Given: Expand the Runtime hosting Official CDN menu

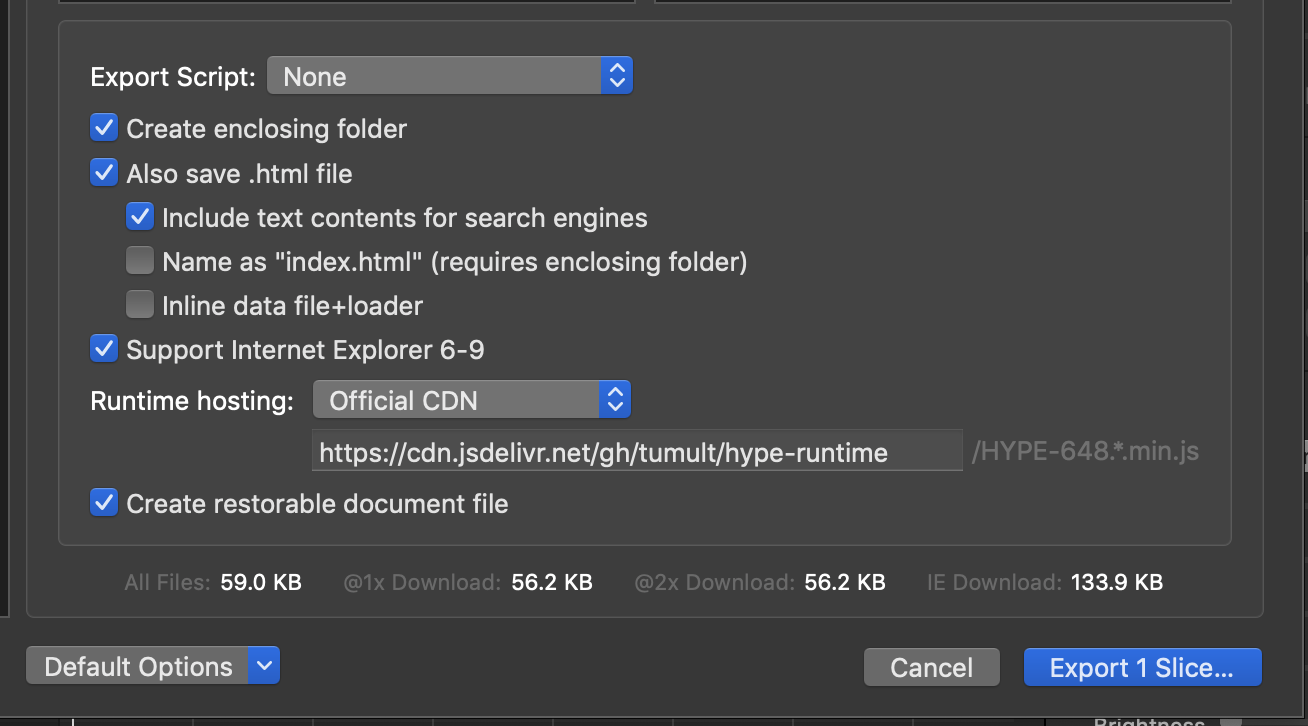Looking at the screenshot, I should click(471, 401).
